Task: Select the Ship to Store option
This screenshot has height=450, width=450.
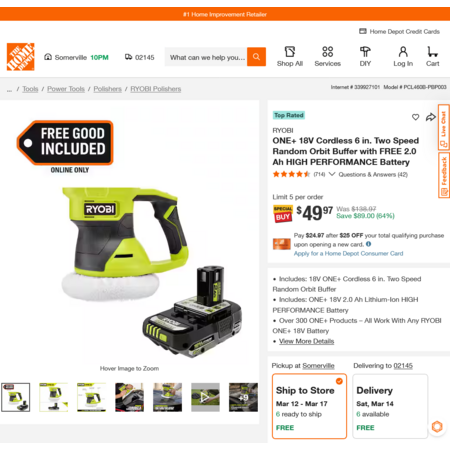Action: tap(309, 406)
